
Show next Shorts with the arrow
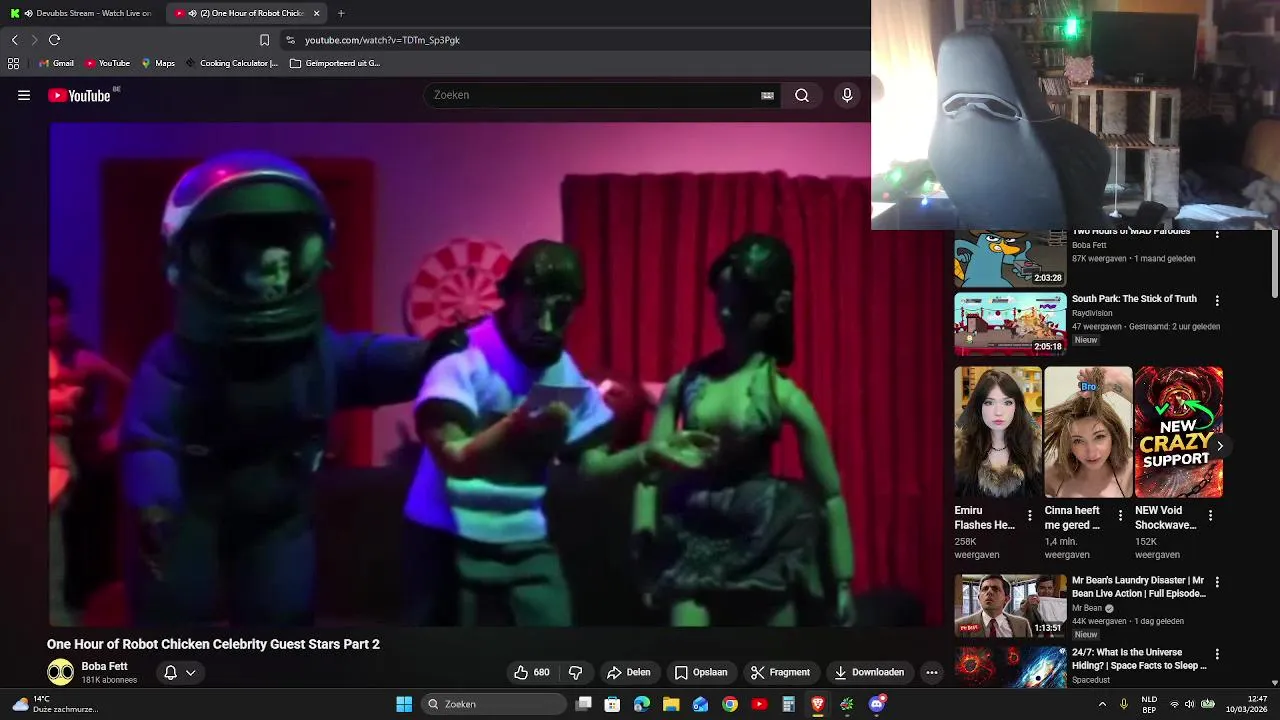1219,446
